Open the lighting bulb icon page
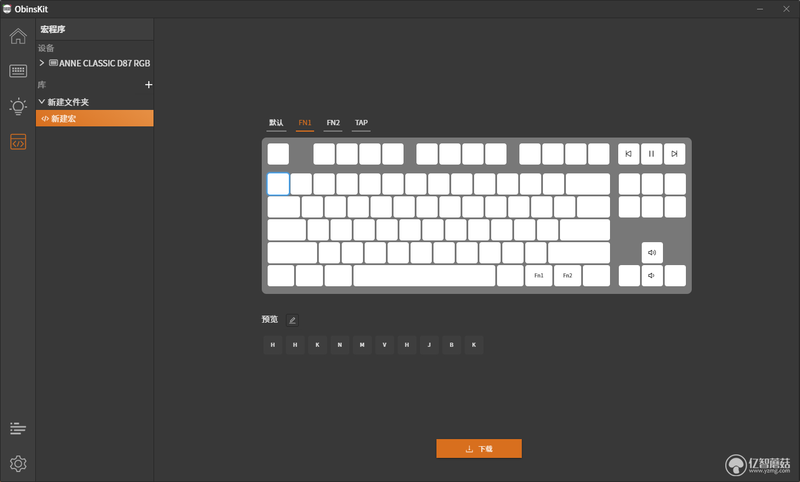Image resolution: width=800 pixels, height=482 pixels. click(18, 106)
